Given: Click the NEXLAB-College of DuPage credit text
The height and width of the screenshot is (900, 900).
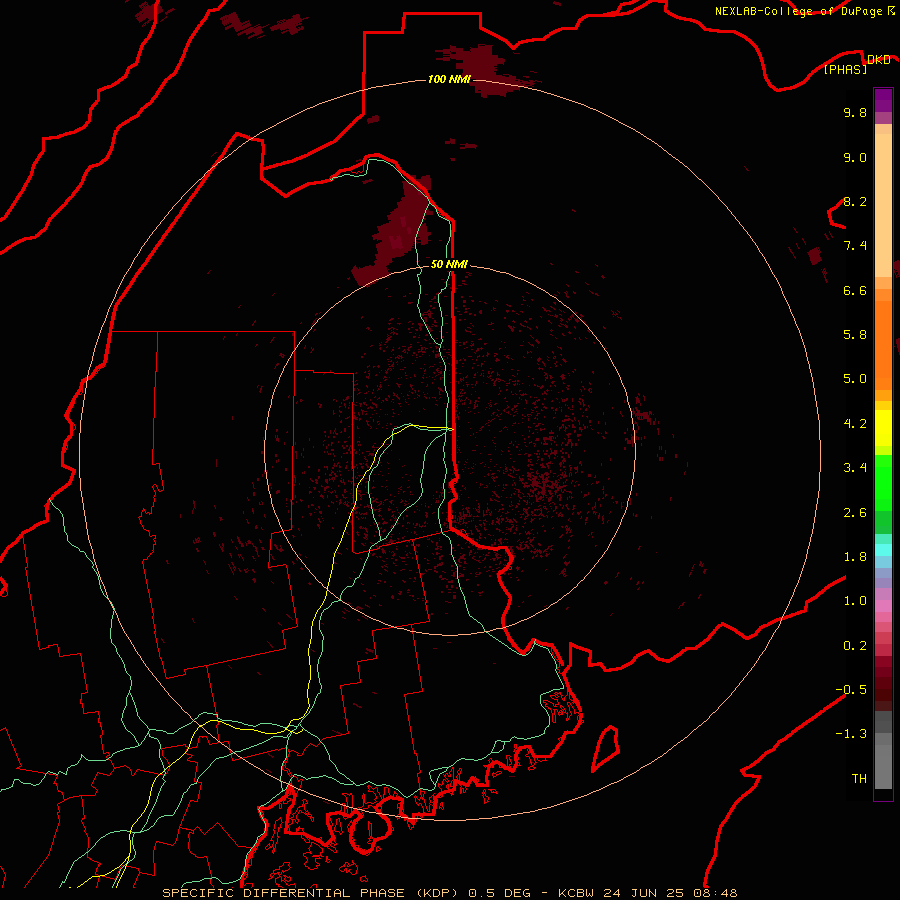Looking at the screenshot, I should click(x=798, y=11).
